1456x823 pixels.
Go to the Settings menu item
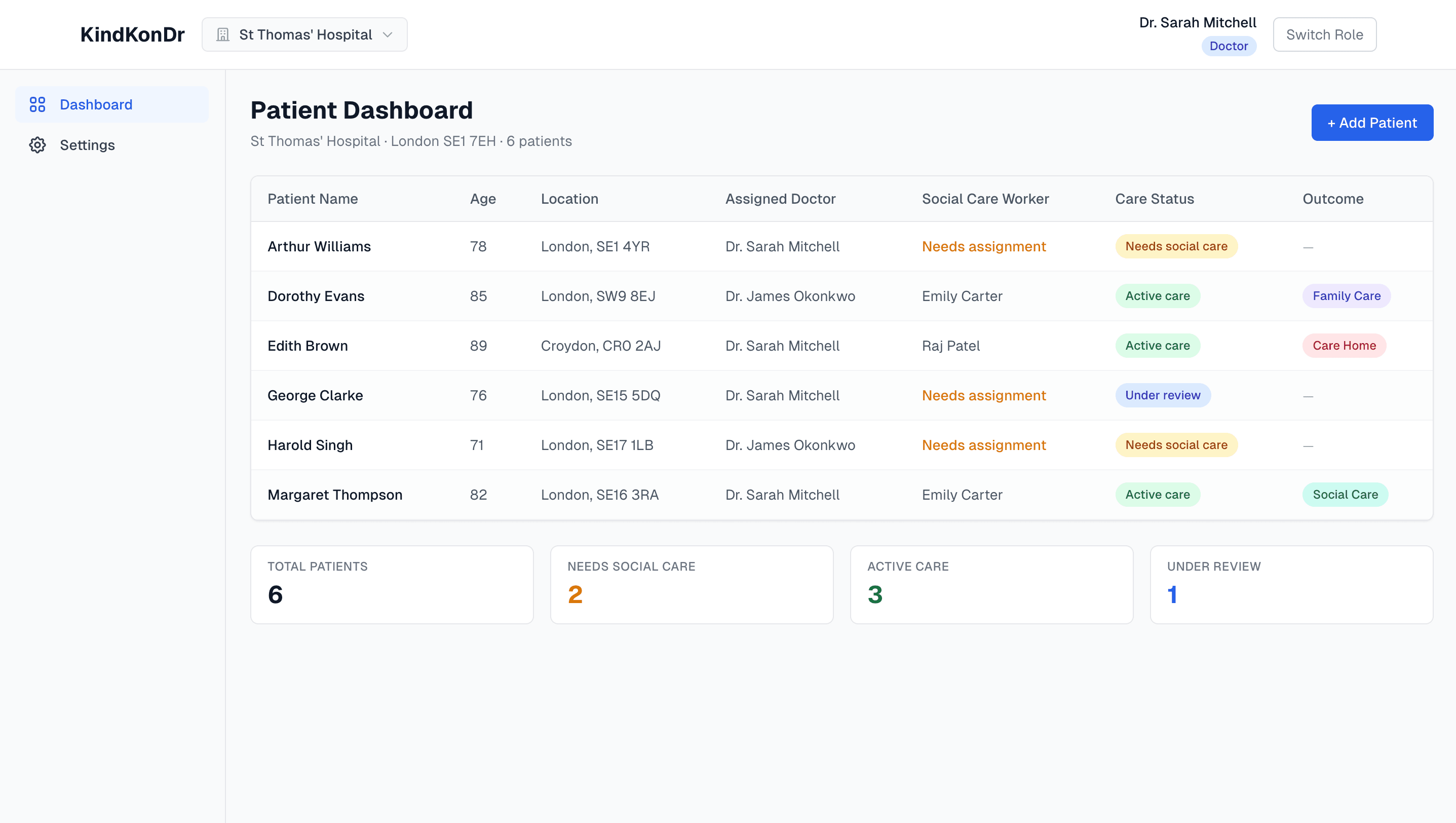pos(87,145)
